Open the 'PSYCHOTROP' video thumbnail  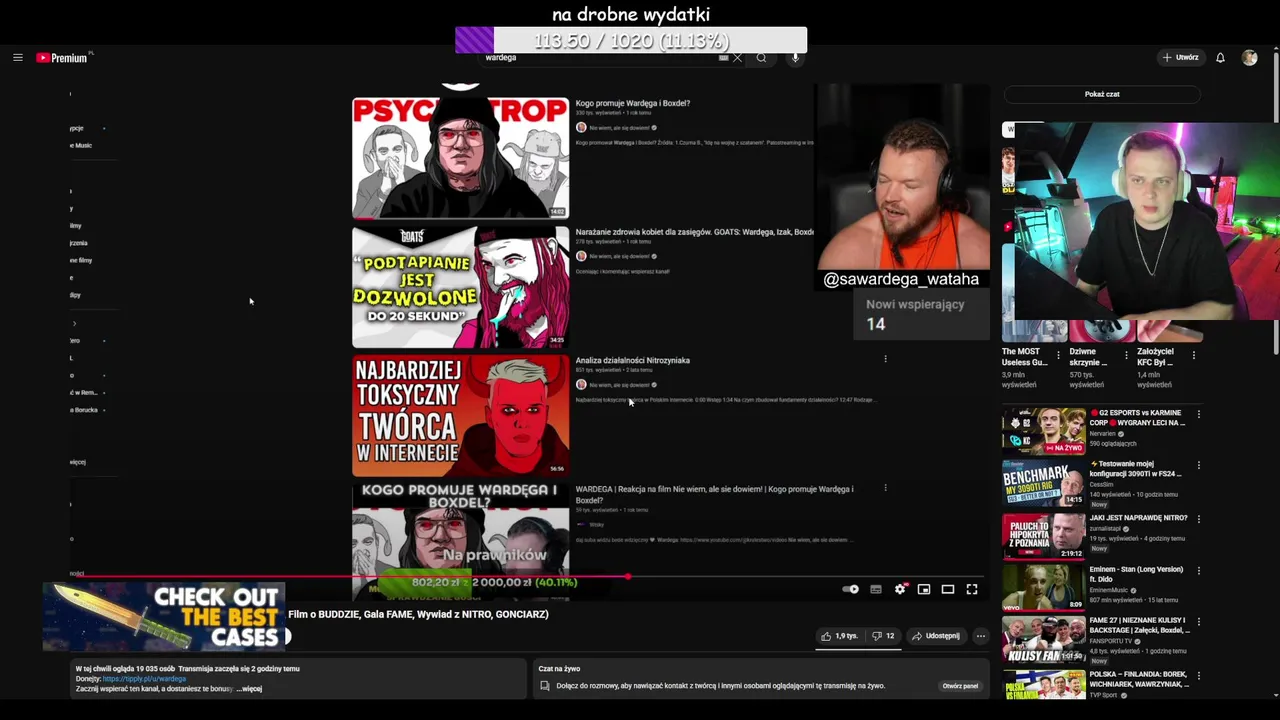[x=460, y=157]
